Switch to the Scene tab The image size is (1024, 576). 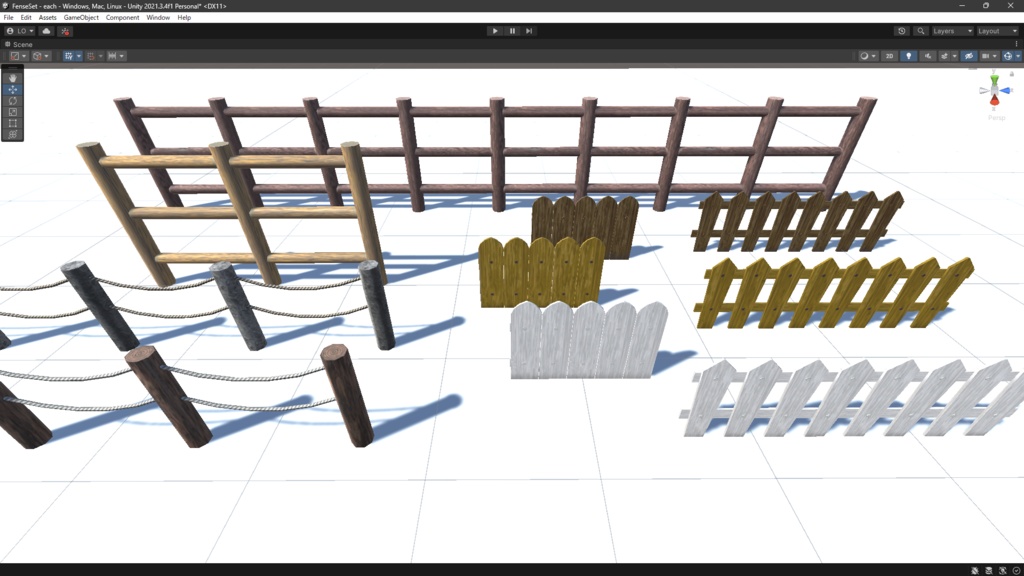(19, 44)
